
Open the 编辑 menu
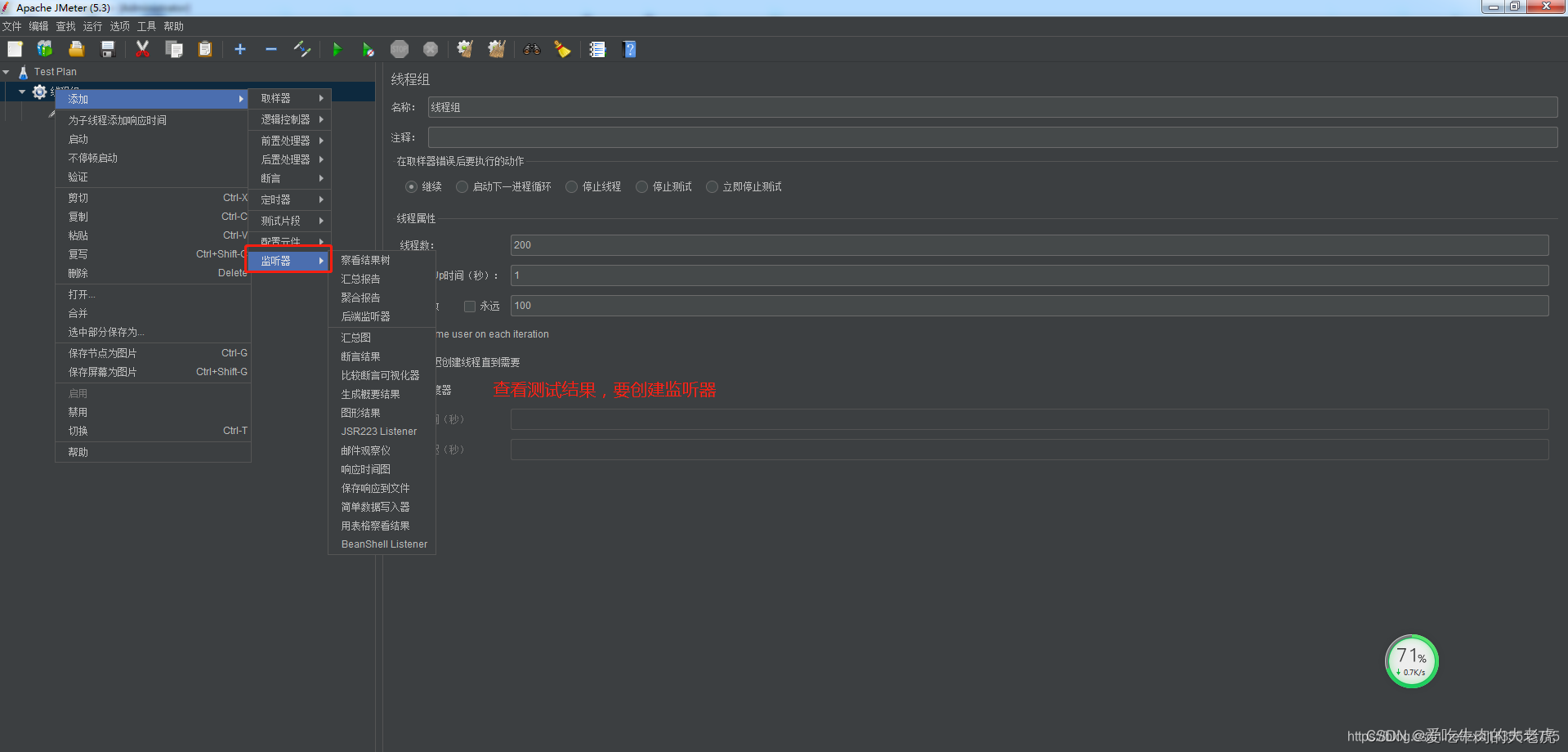point(39,26)
